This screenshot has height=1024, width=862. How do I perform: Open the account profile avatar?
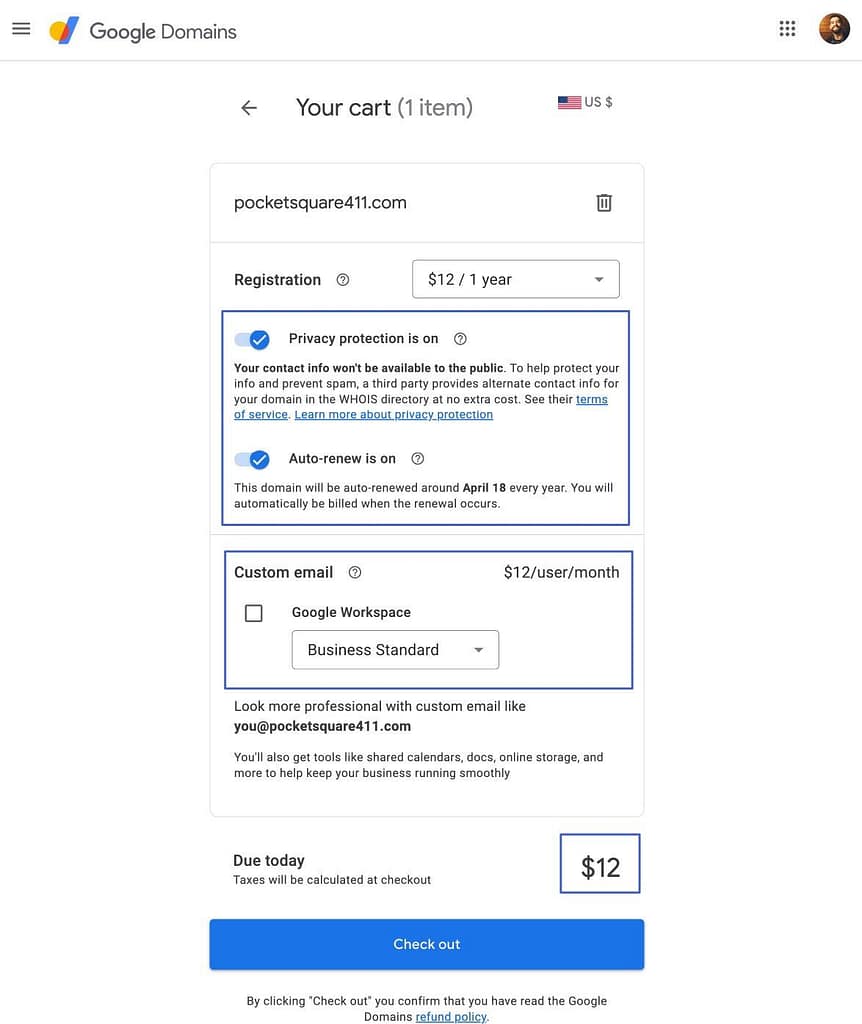pyautogui.click(x=834, y=28)
